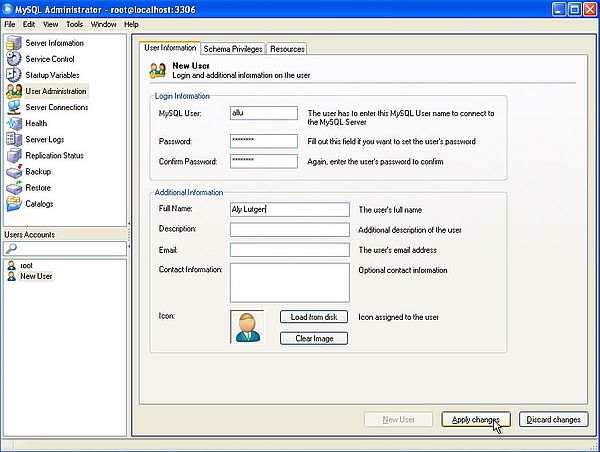Select the User Administration people icon
Image resolution: width=600 pixels, height=452 pixels.
coord(14,91)
